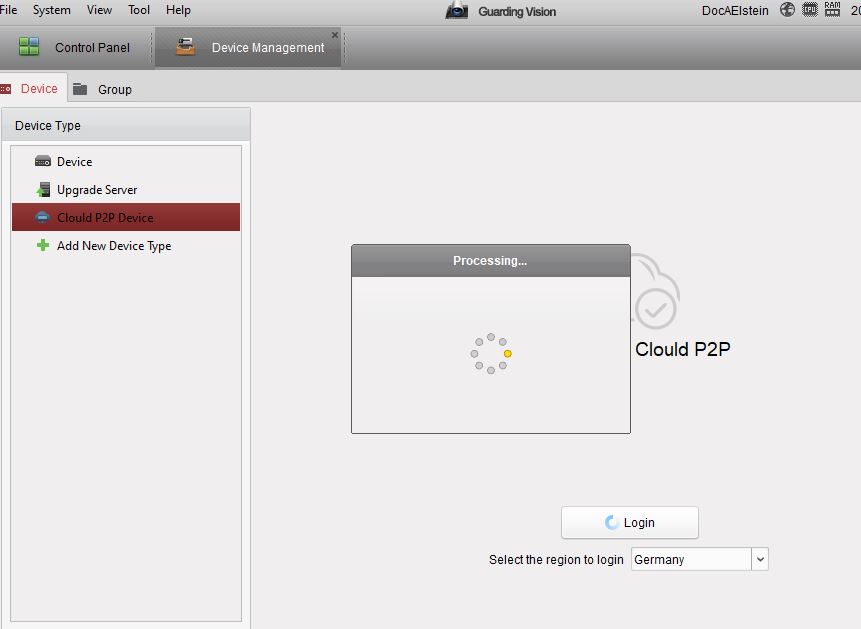Click the Select the region to login label
Viewport: 861px width, 629px height.
(556, 560)
